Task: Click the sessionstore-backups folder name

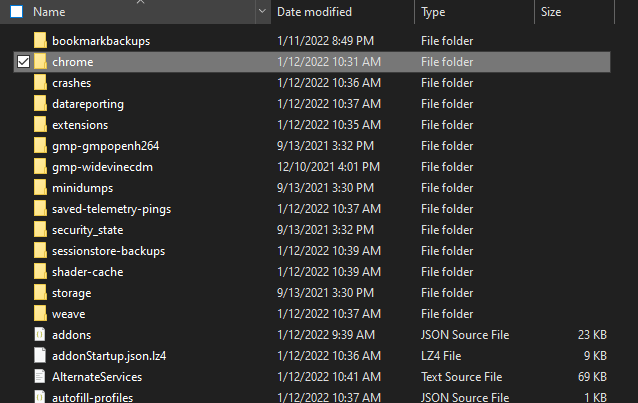Action: pyautogui.click(x=108, y=251)
